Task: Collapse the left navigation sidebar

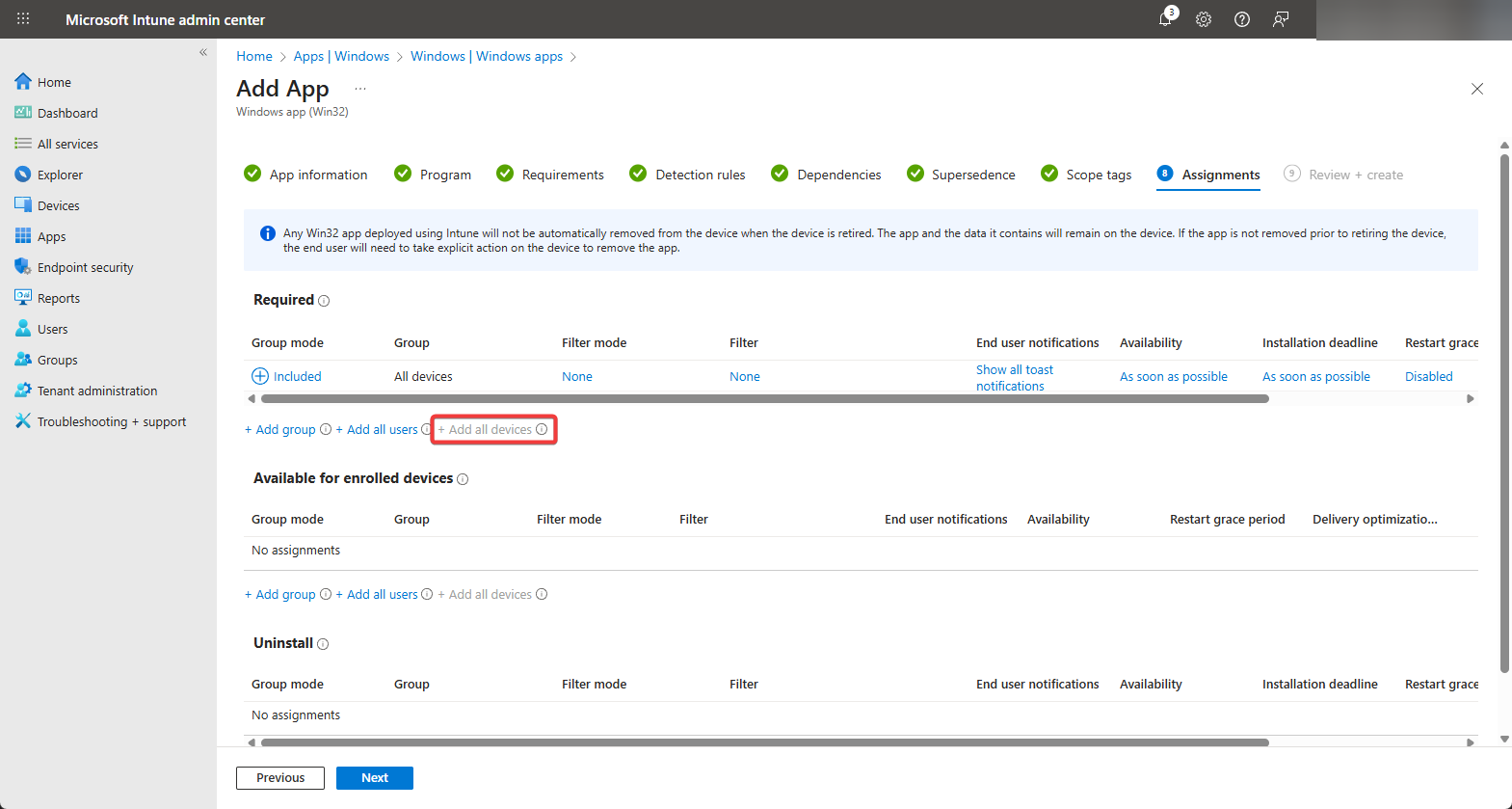Action: coord(203,53)
